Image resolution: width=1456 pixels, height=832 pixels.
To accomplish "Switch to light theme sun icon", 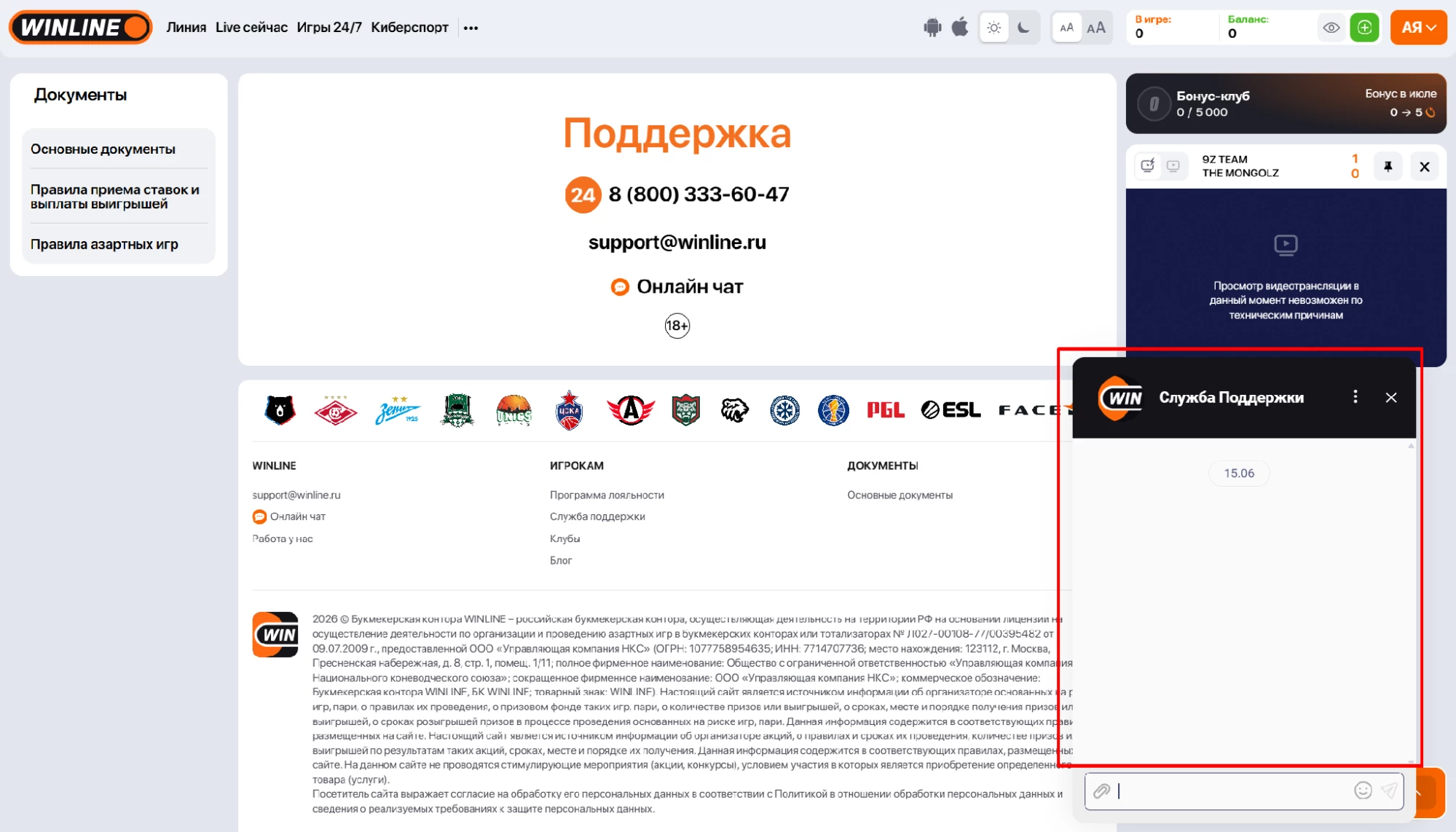I will pos(993,28).
